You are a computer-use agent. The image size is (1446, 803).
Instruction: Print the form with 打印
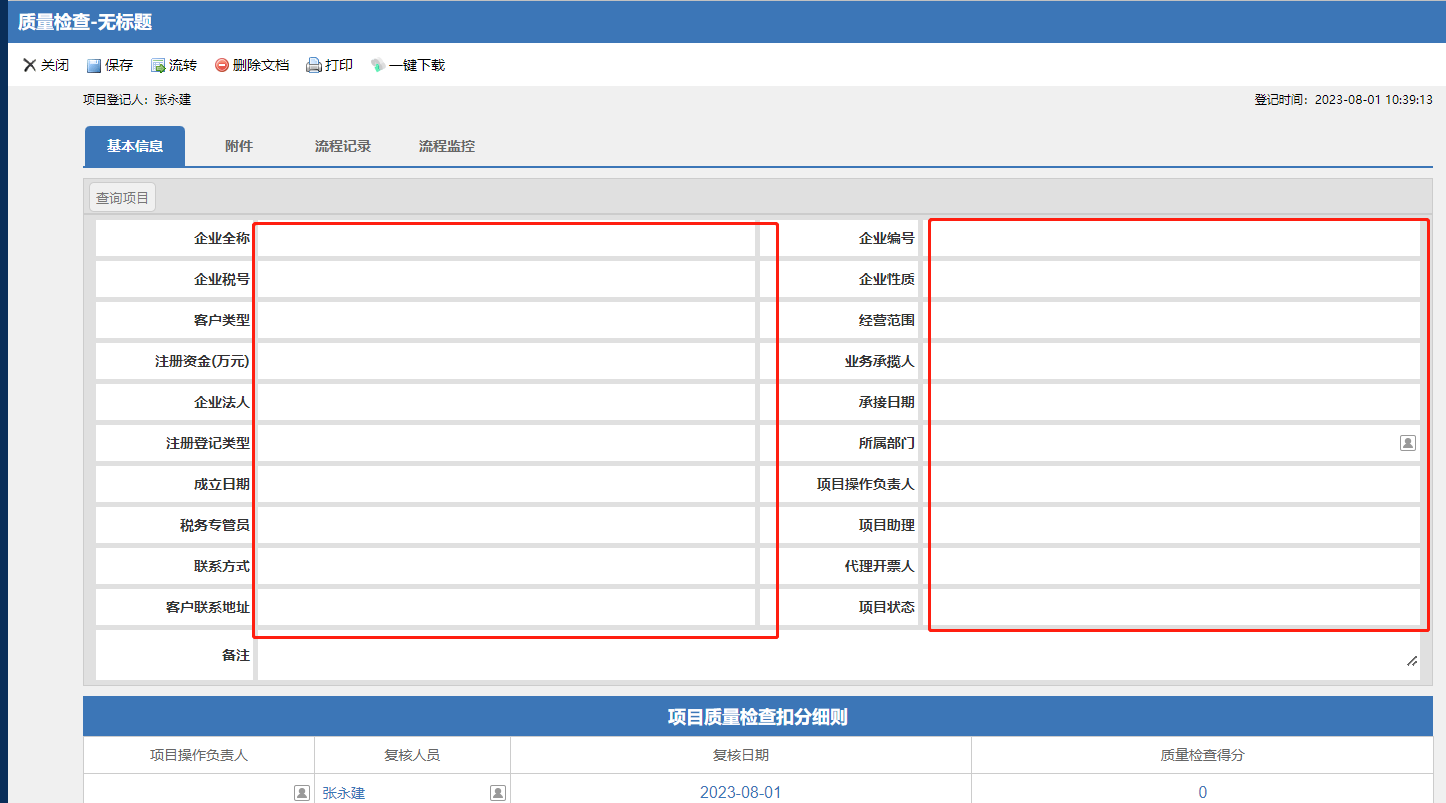pos(330,65)
